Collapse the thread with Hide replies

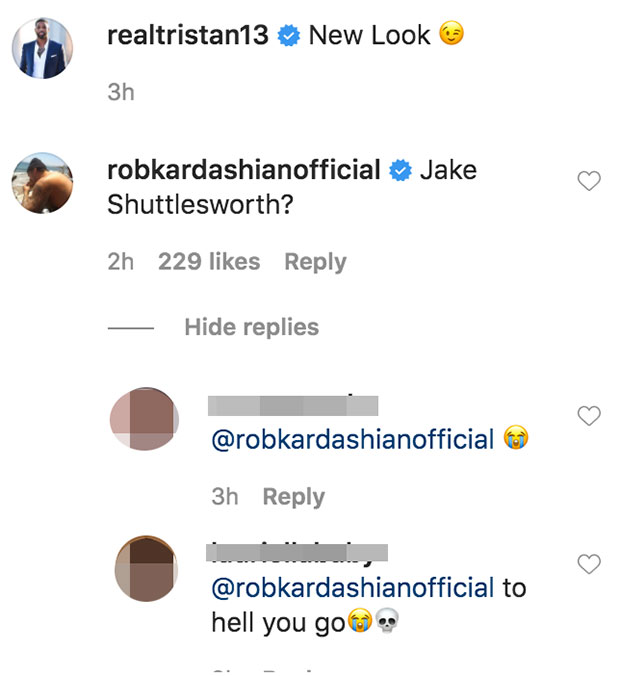point(251,327)
